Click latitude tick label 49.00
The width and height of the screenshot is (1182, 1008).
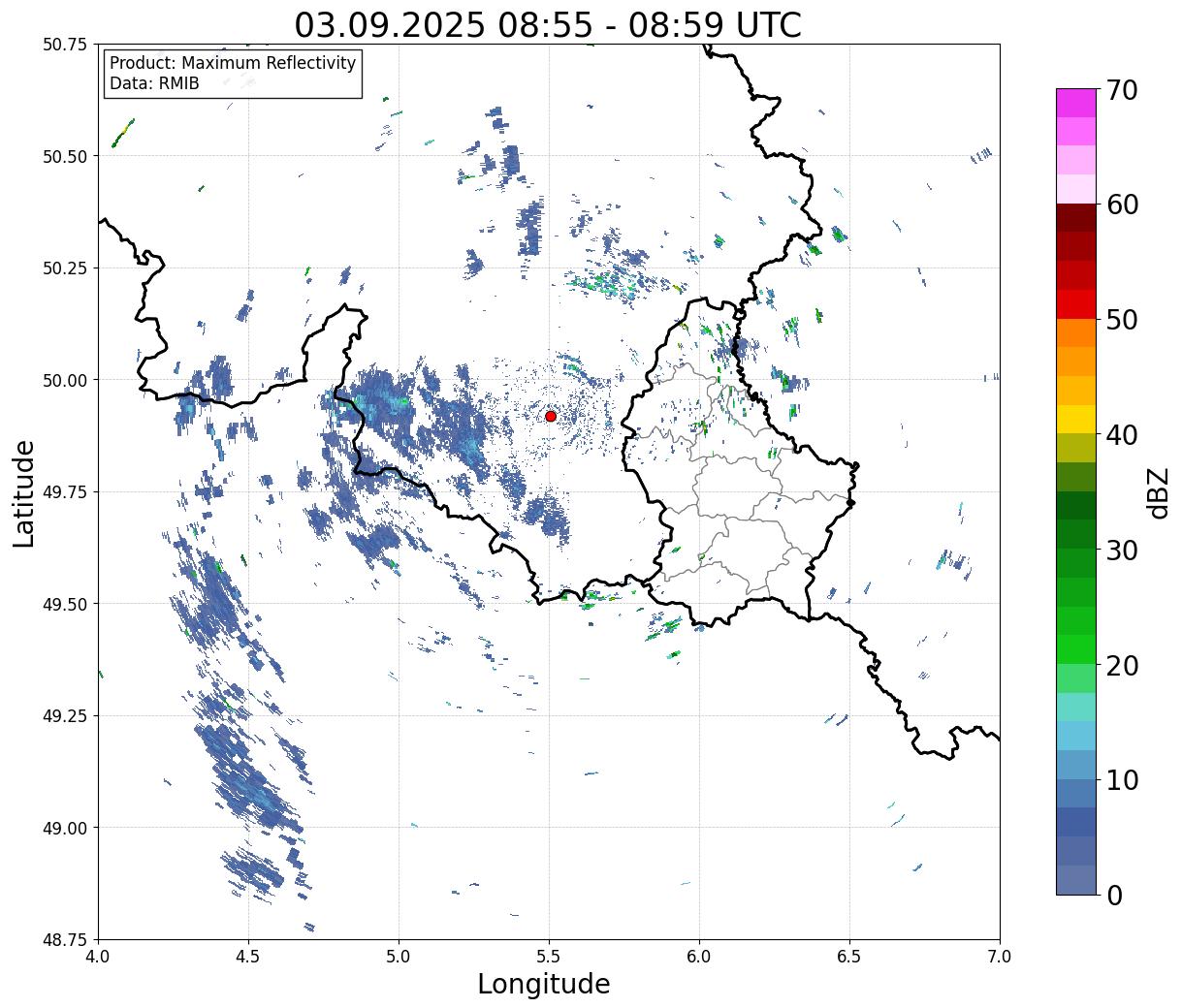[65, 828]
